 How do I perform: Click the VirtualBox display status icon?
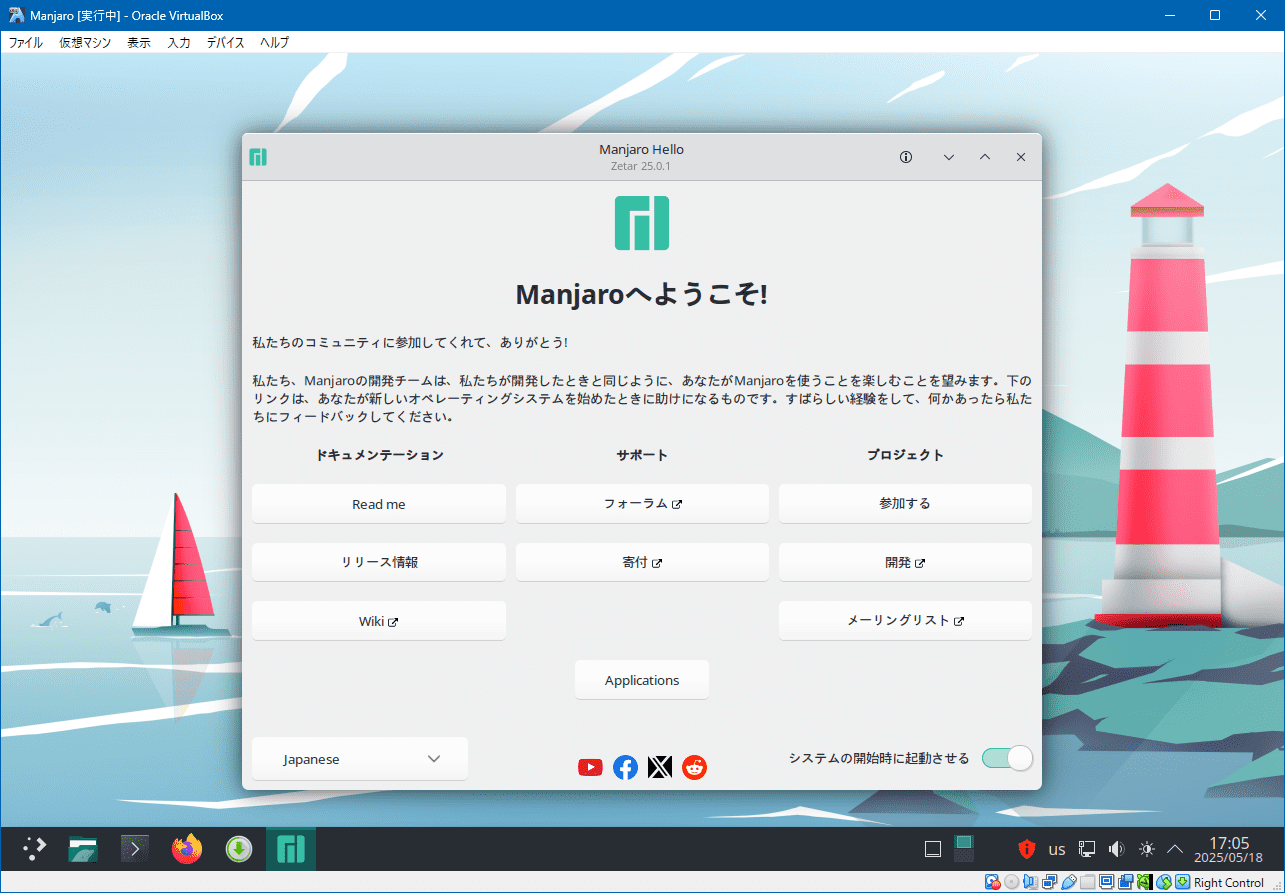[x=1107, y=882]
